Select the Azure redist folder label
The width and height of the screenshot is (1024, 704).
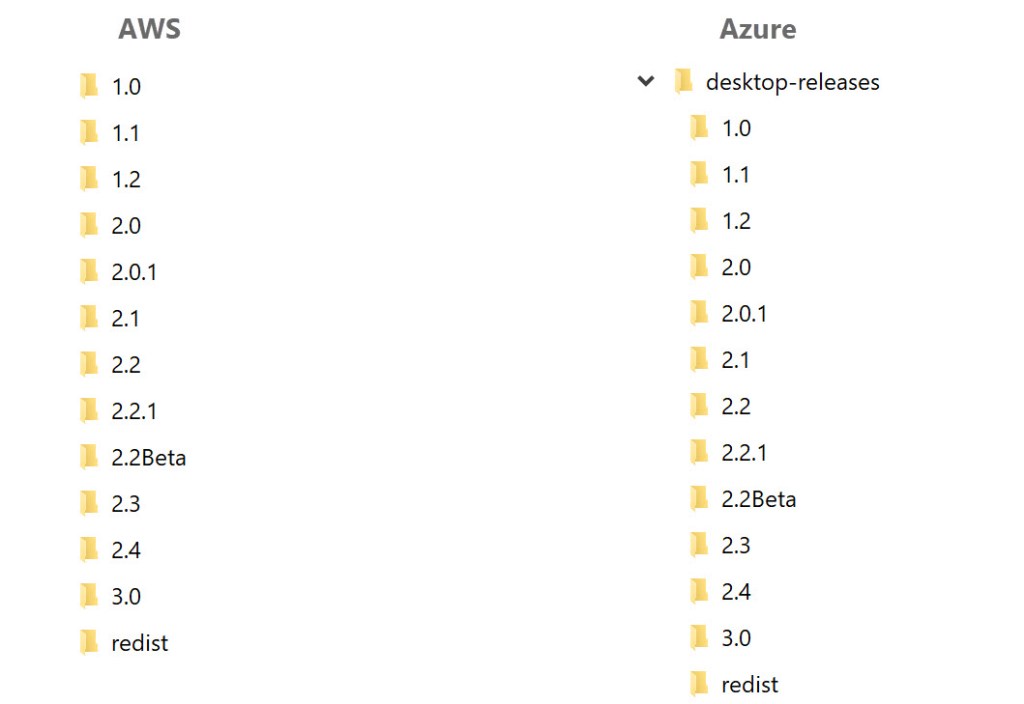[750, 684]
